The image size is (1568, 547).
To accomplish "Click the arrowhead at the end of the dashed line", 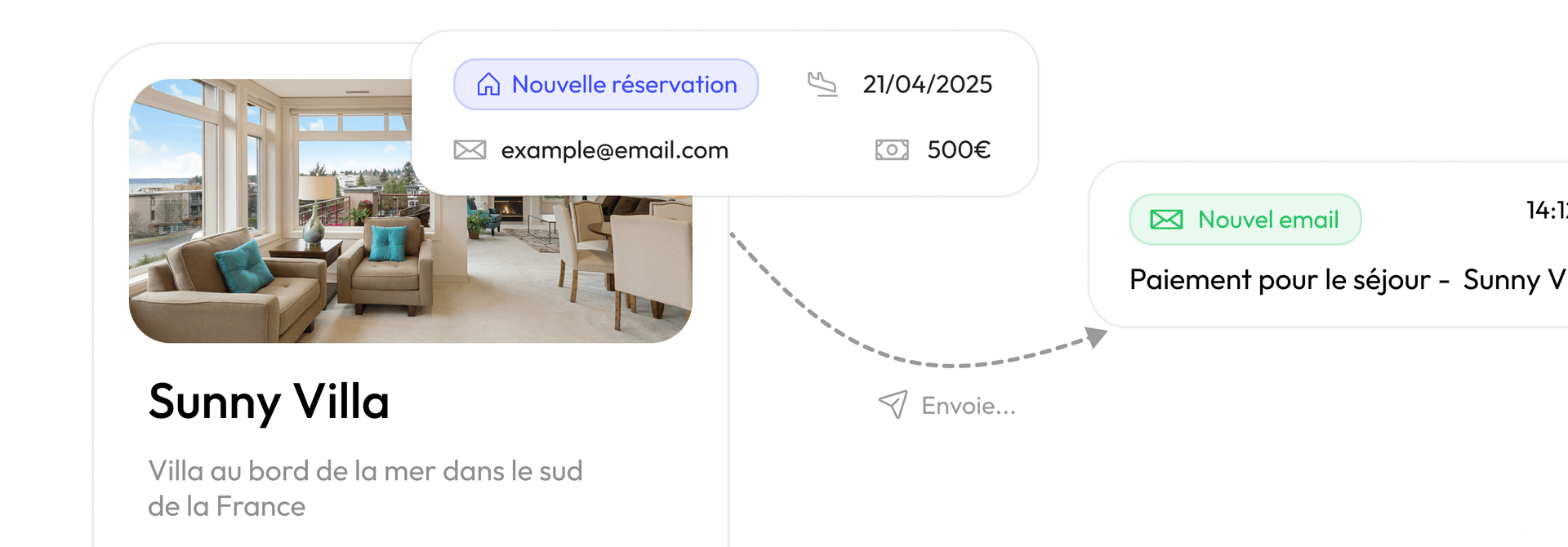I will point(1095,336).
